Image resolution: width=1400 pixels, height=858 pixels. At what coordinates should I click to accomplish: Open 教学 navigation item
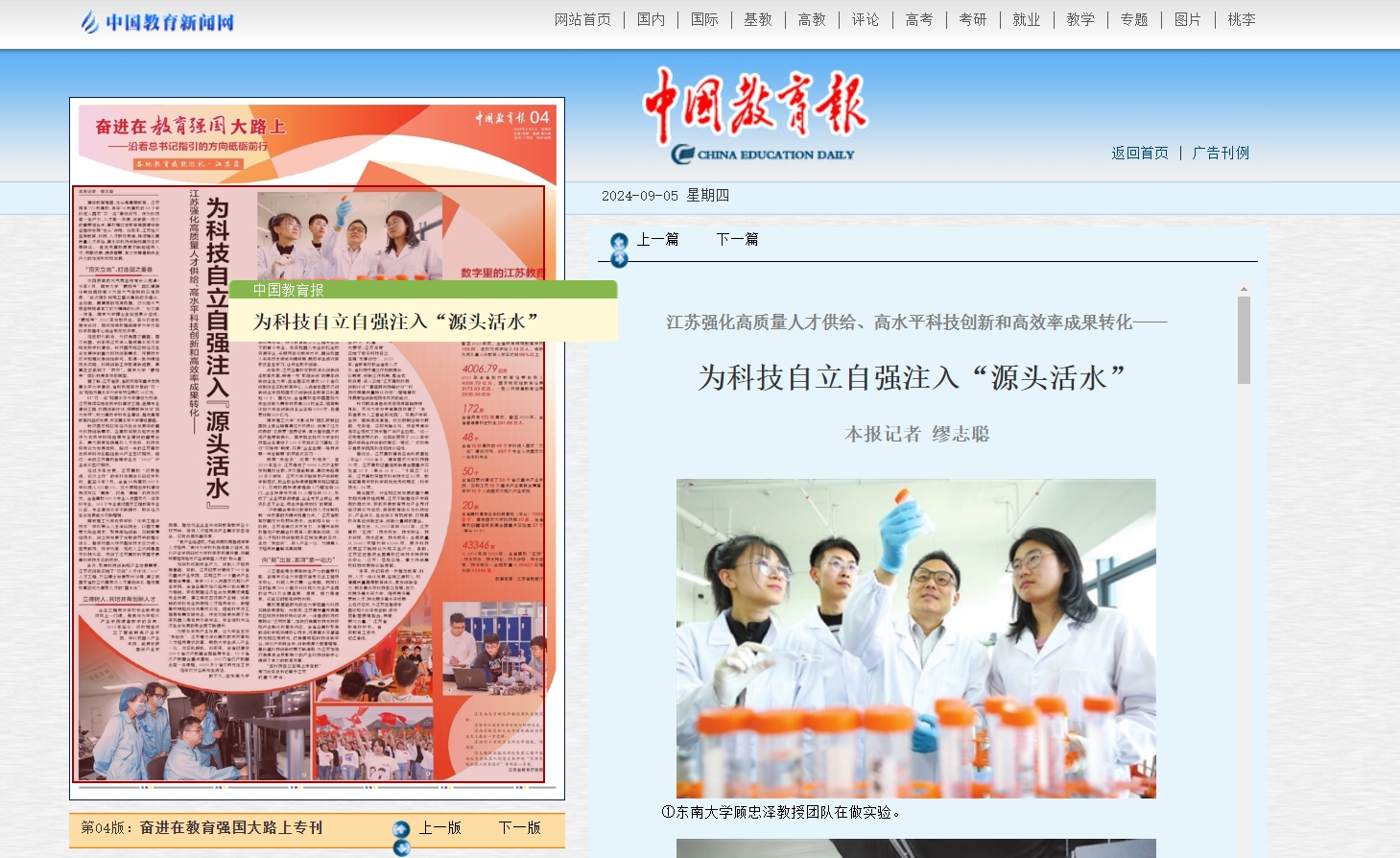click(1080, 19)
